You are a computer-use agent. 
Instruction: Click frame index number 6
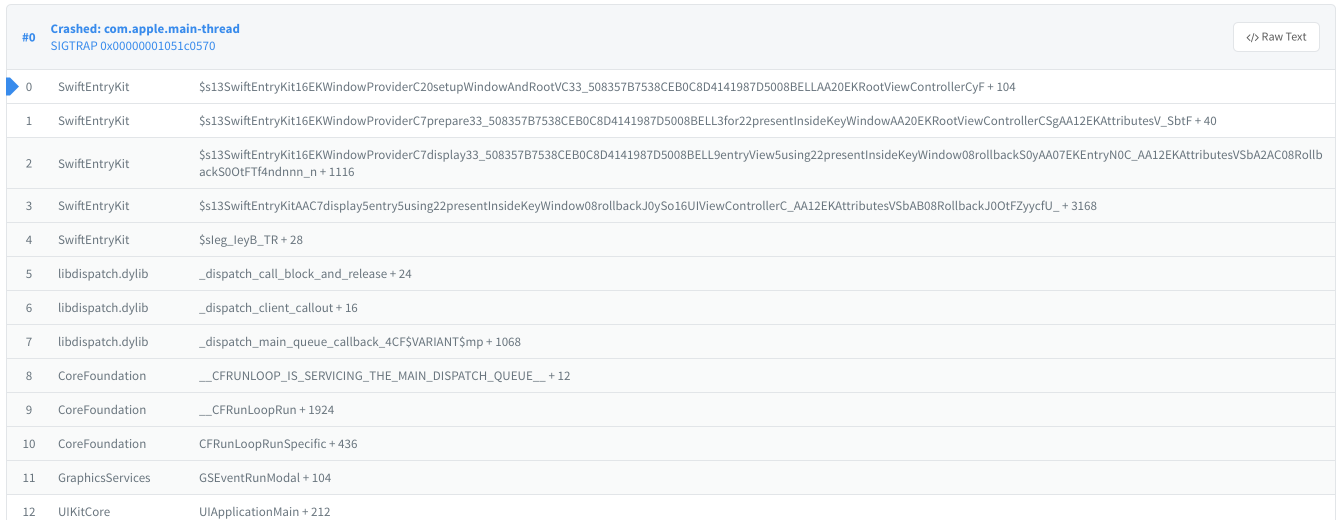tap(29, 308)
